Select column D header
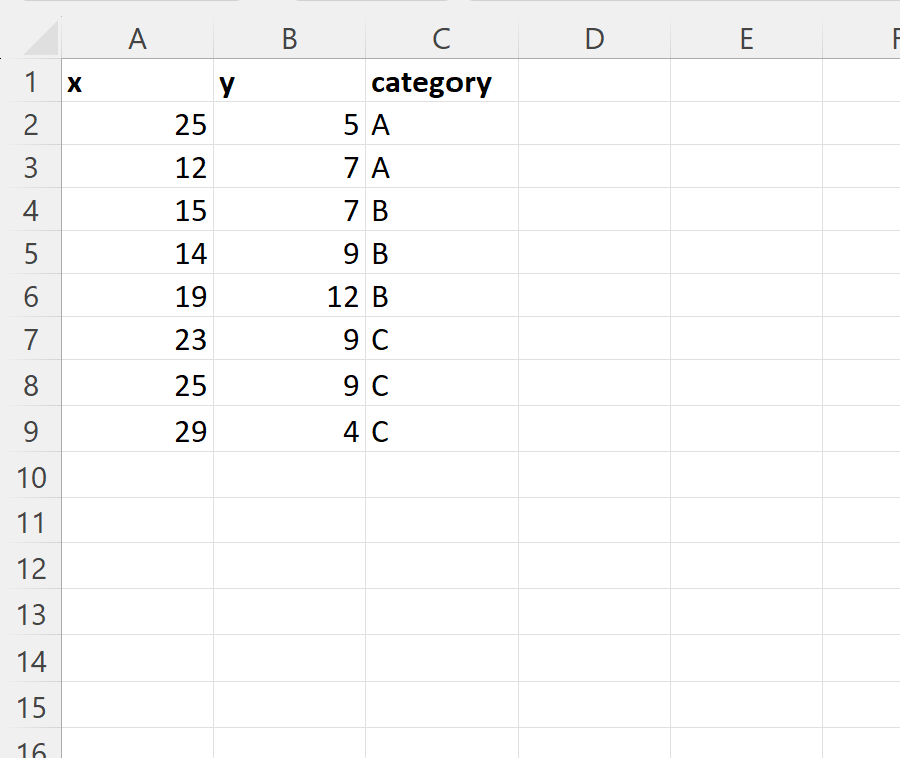The height and width of the screenshot is (758, 900). point(594,39)
